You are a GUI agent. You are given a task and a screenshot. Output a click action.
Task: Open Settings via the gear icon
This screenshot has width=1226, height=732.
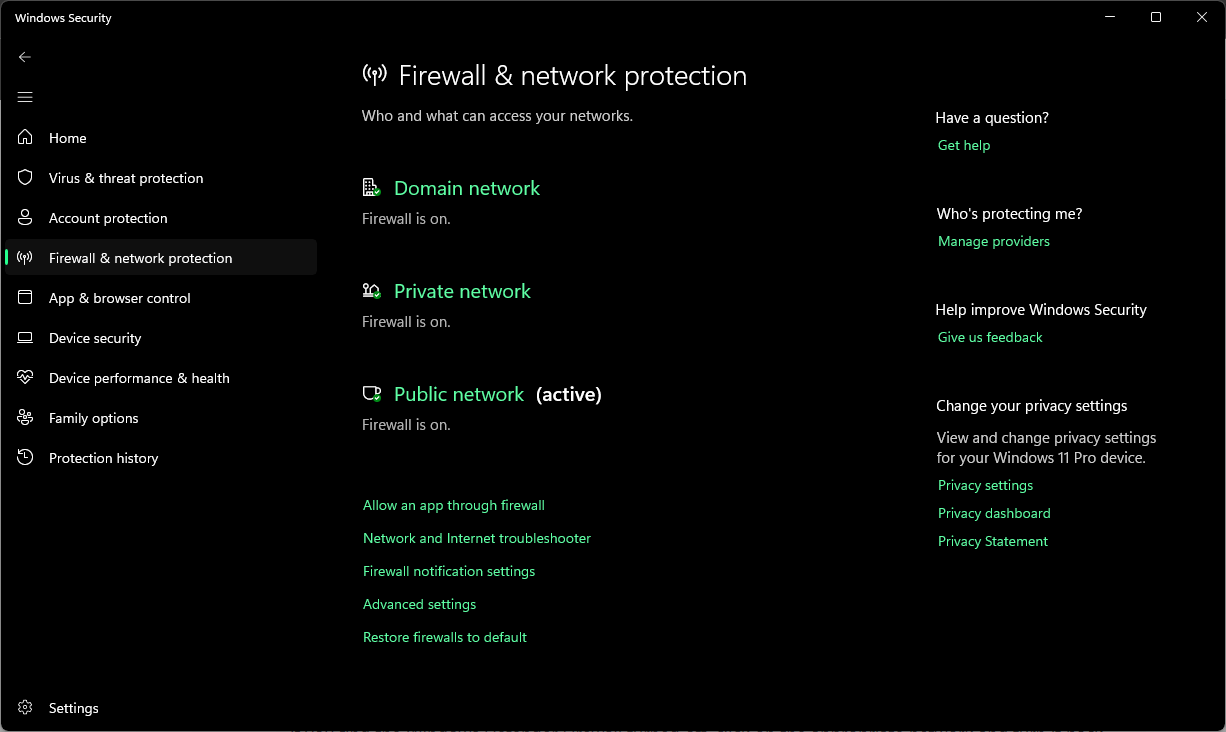pos(25,708)
